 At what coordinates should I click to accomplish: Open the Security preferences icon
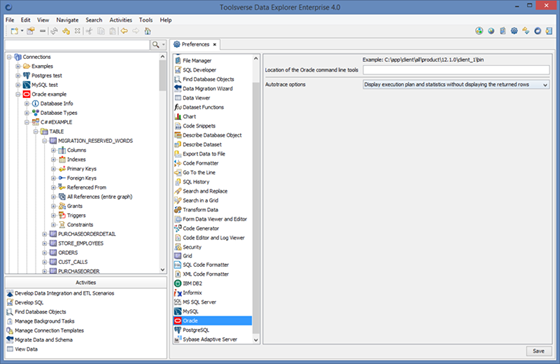click(x=178, y=247)
